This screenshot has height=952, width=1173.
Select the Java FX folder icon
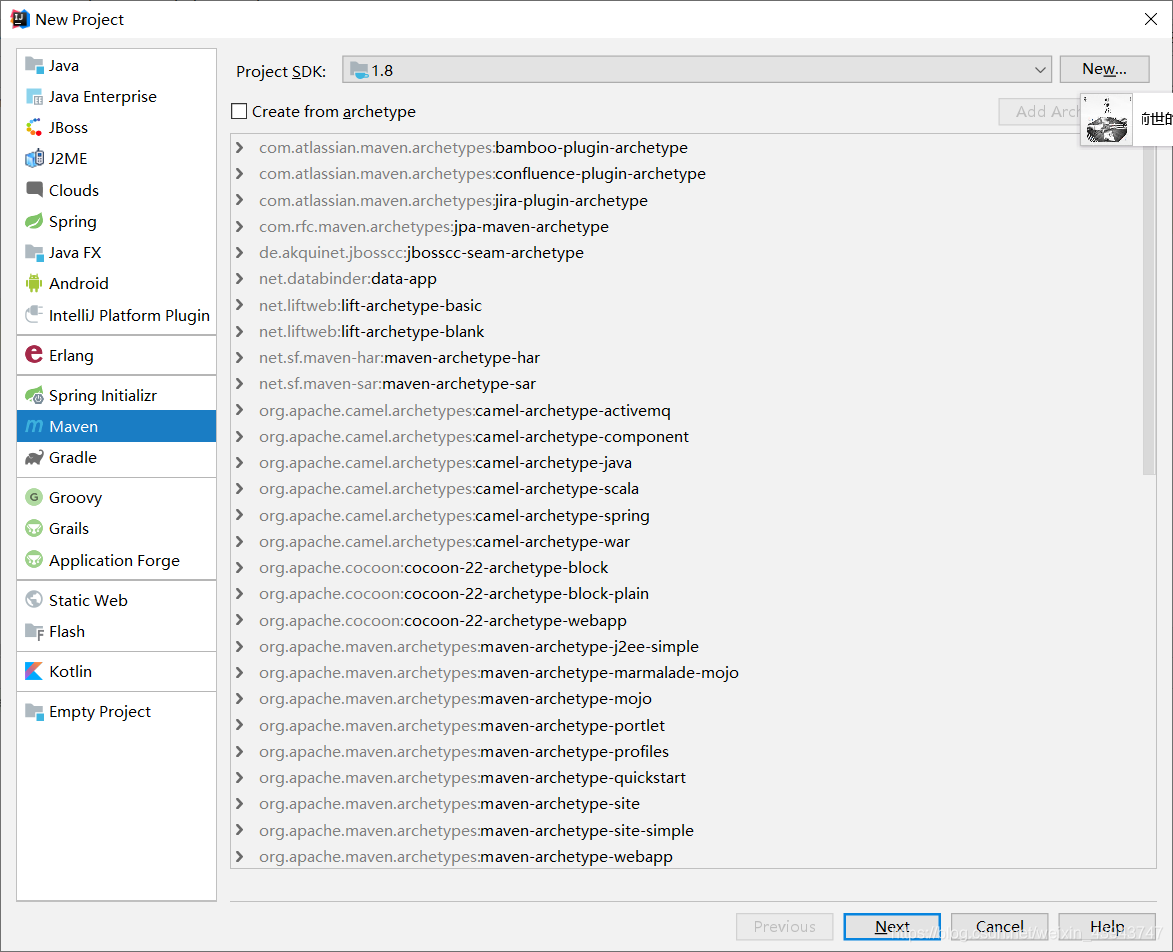34,253
